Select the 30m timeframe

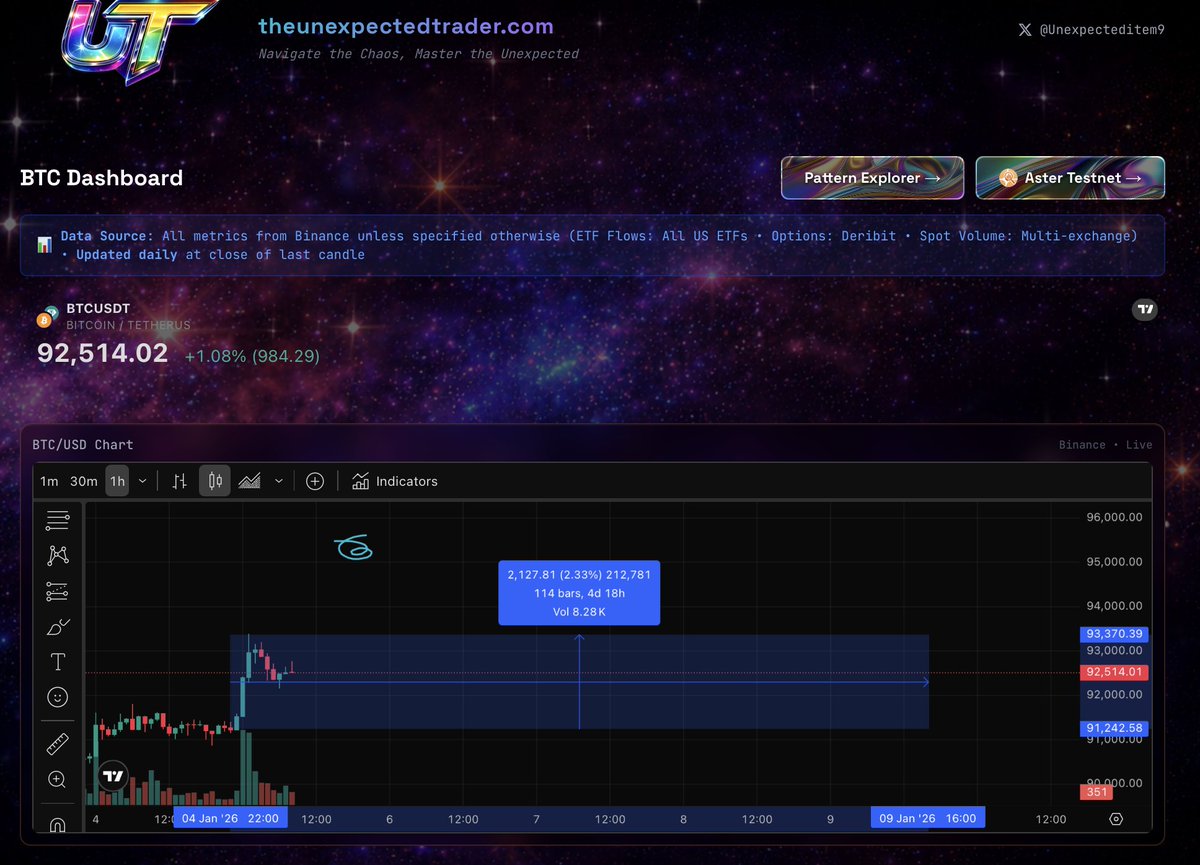tap(84, 481)
